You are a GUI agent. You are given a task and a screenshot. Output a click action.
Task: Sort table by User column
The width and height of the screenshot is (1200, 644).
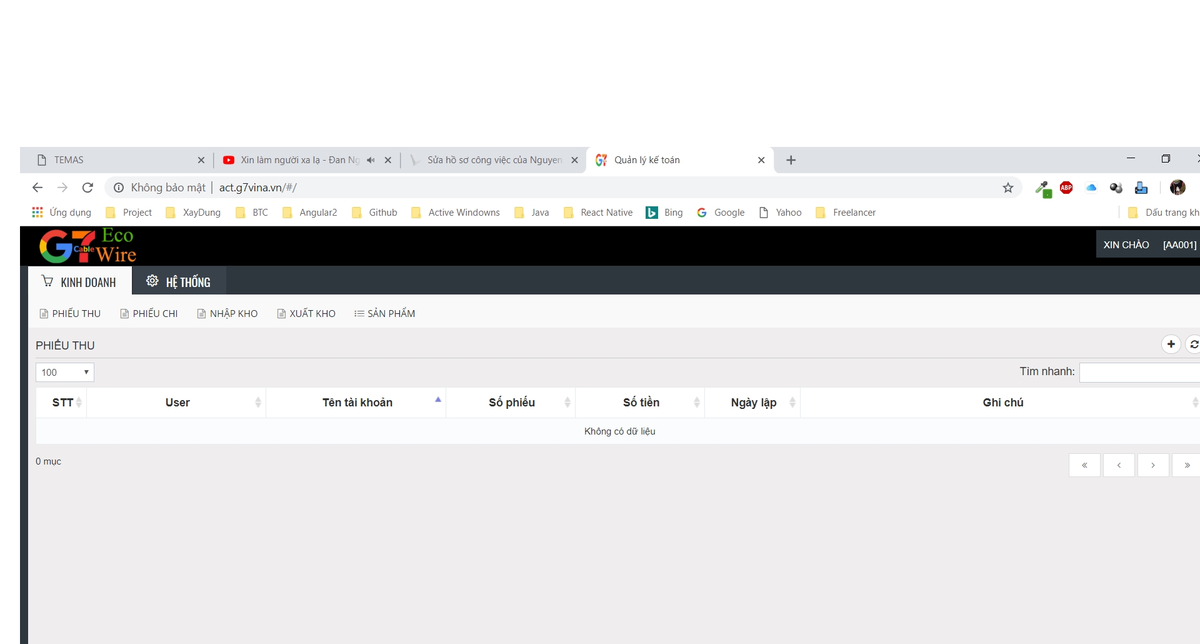177,402
